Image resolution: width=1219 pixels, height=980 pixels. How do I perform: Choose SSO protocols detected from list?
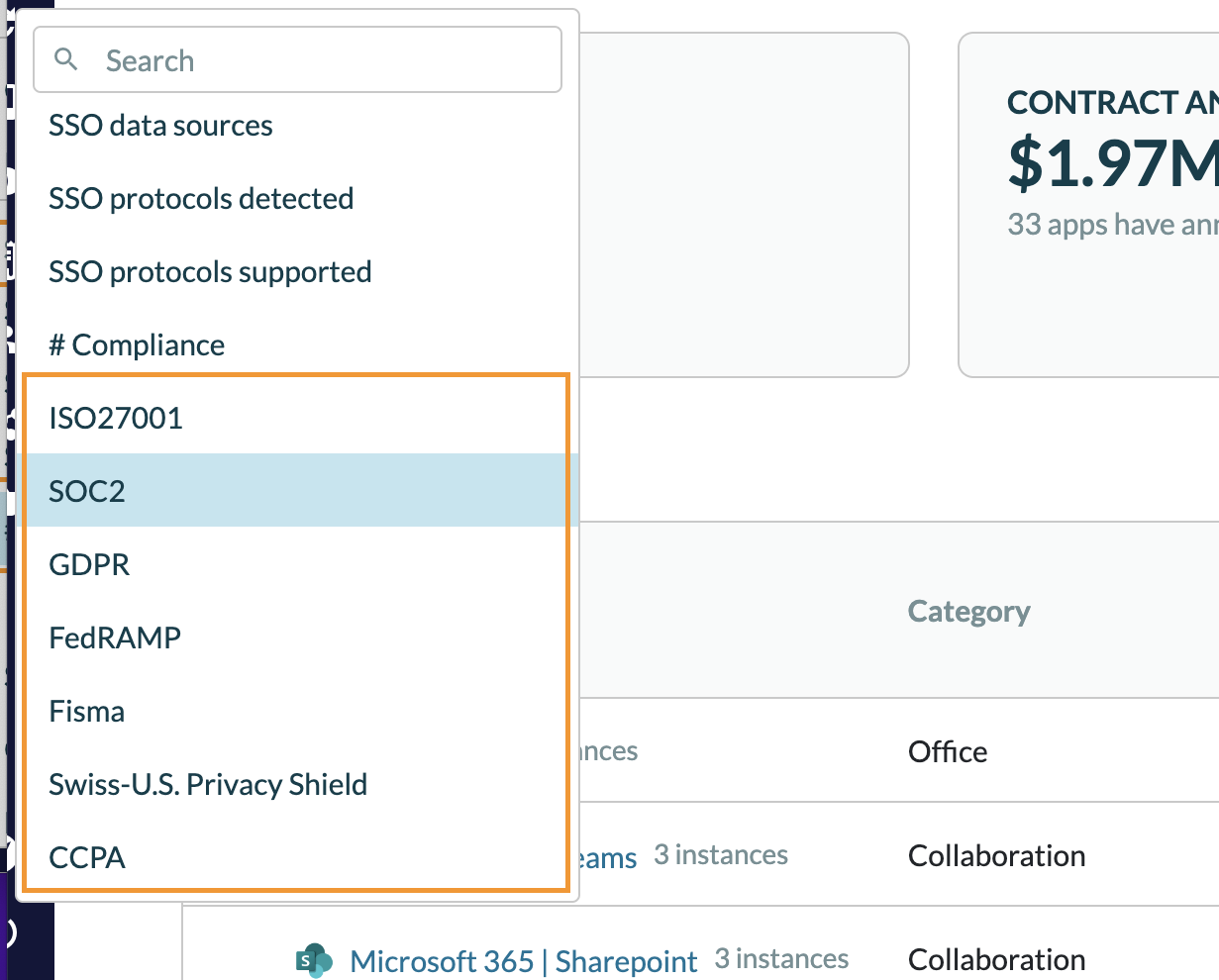pos(201,199)
